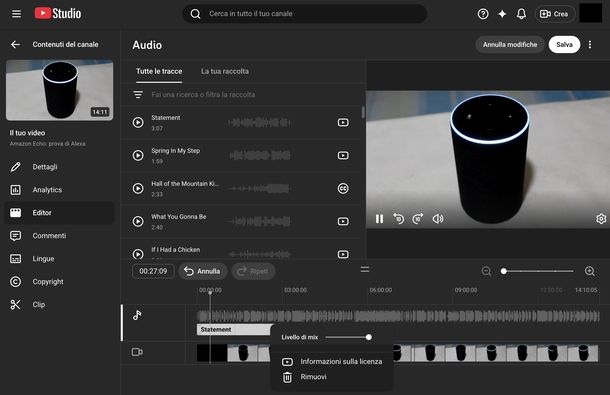Click the video track camera icon

(x=137, y=352)
